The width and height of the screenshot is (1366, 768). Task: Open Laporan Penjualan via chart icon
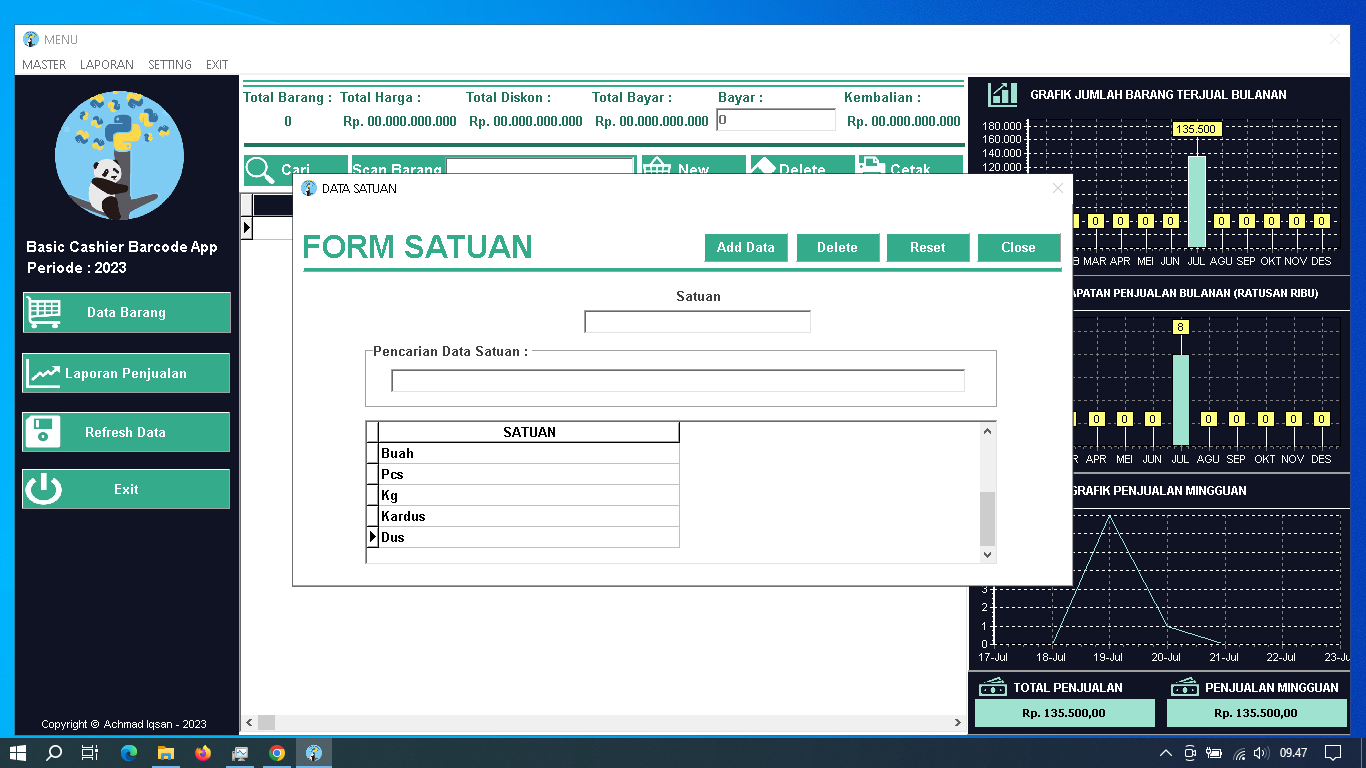44,372
